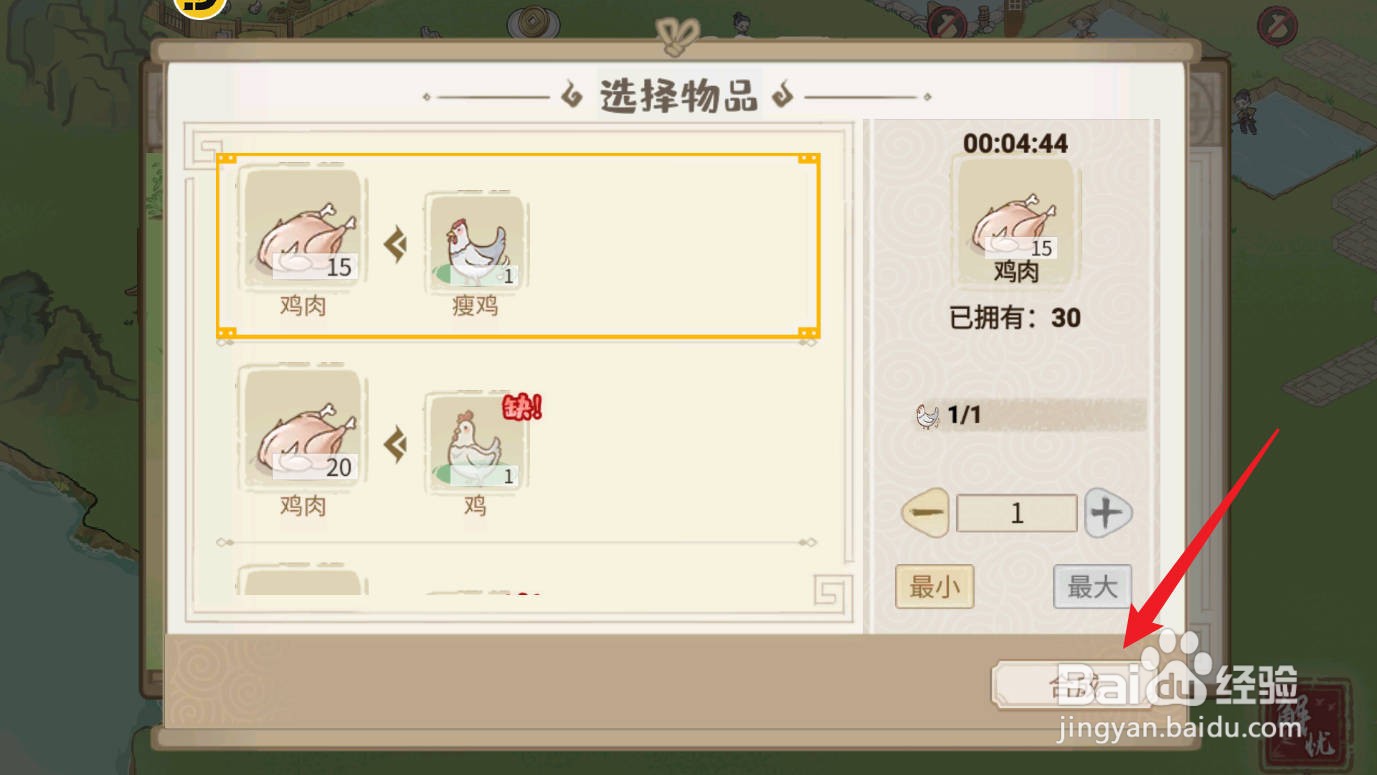
Task: Increase quantity with the plus button
Action: pos(1107,513)
